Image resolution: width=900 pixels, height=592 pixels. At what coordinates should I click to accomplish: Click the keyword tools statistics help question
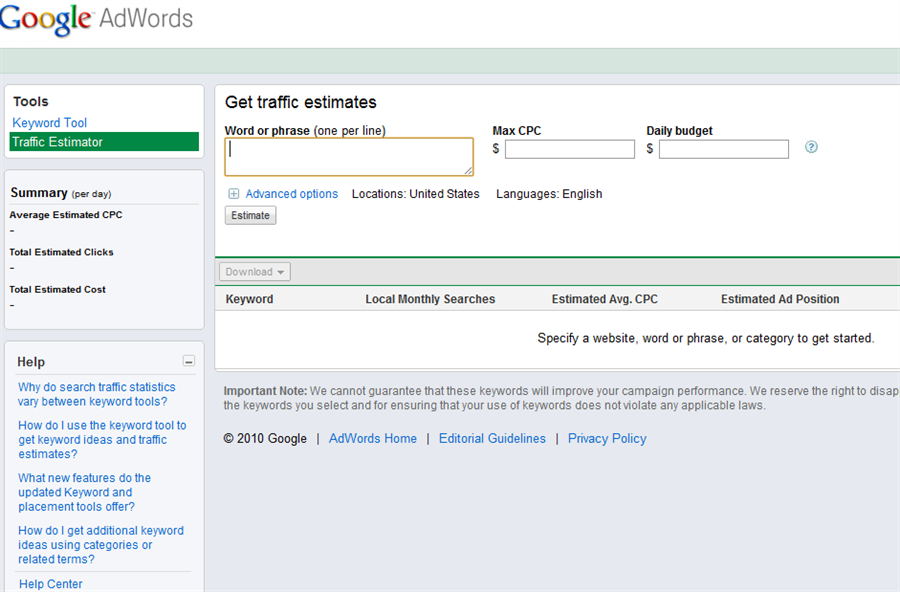tap(96, 394)
